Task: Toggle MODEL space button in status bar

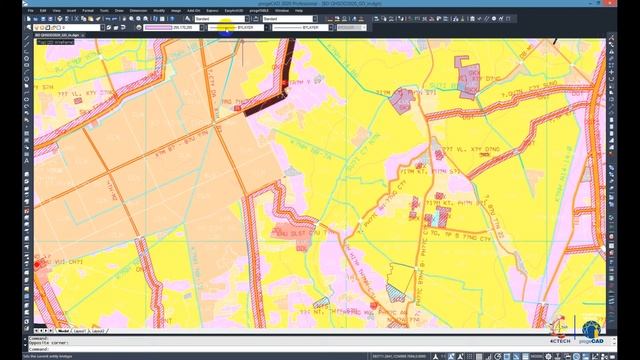Action: pos(536,356)
